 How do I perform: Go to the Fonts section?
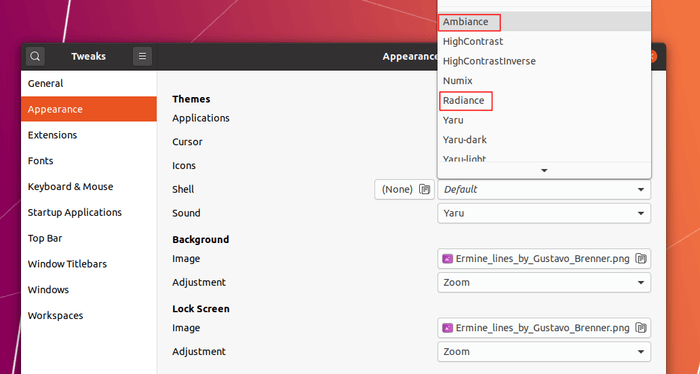(x=89, y=161)
